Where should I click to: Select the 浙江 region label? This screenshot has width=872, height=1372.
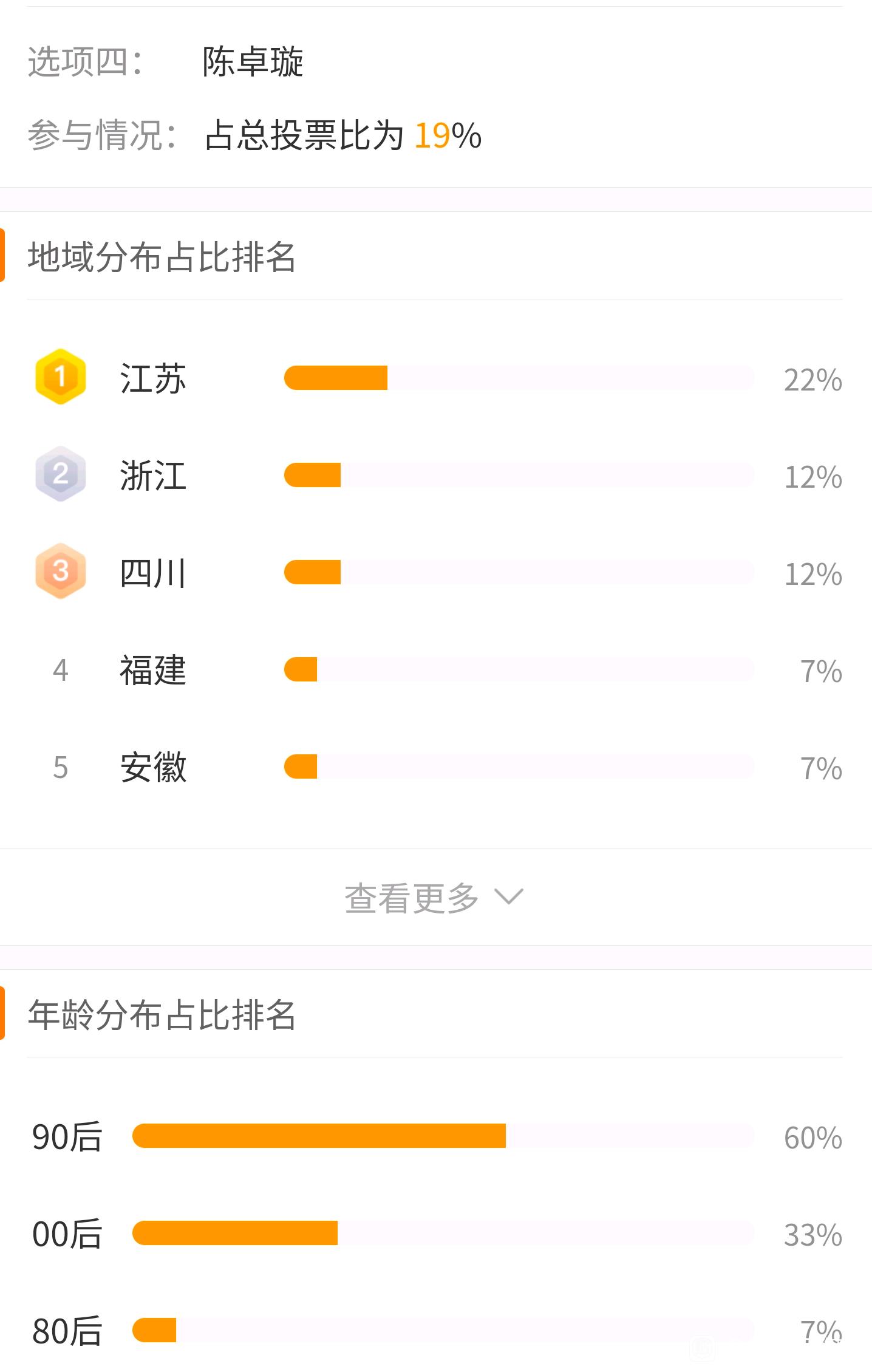pyautogui.click(x=153, y=476)
